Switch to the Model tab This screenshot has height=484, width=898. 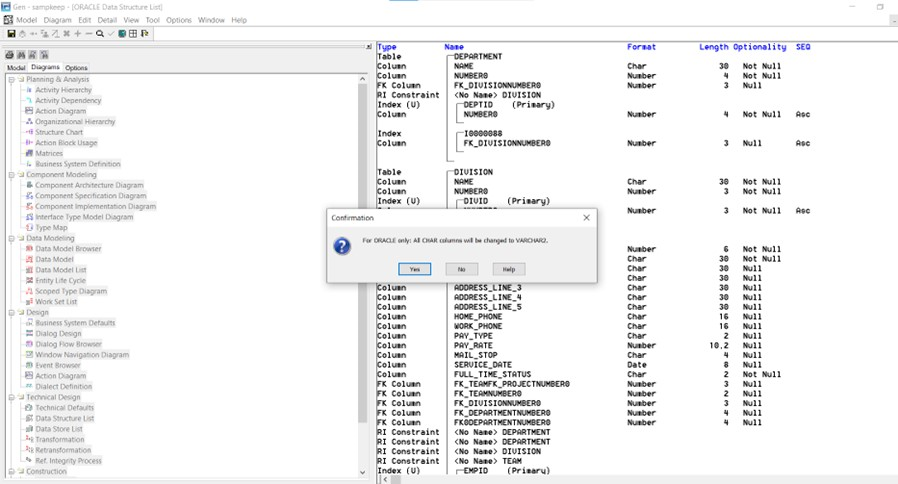tap(15, 68)
